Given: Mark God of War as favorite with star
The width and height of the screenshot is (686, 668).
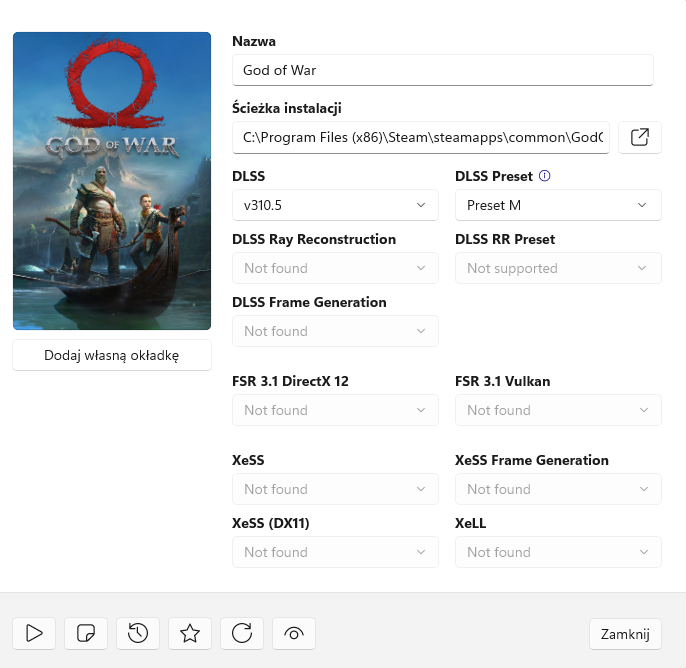Looking at the screenshot, I should tap(190, 633).
